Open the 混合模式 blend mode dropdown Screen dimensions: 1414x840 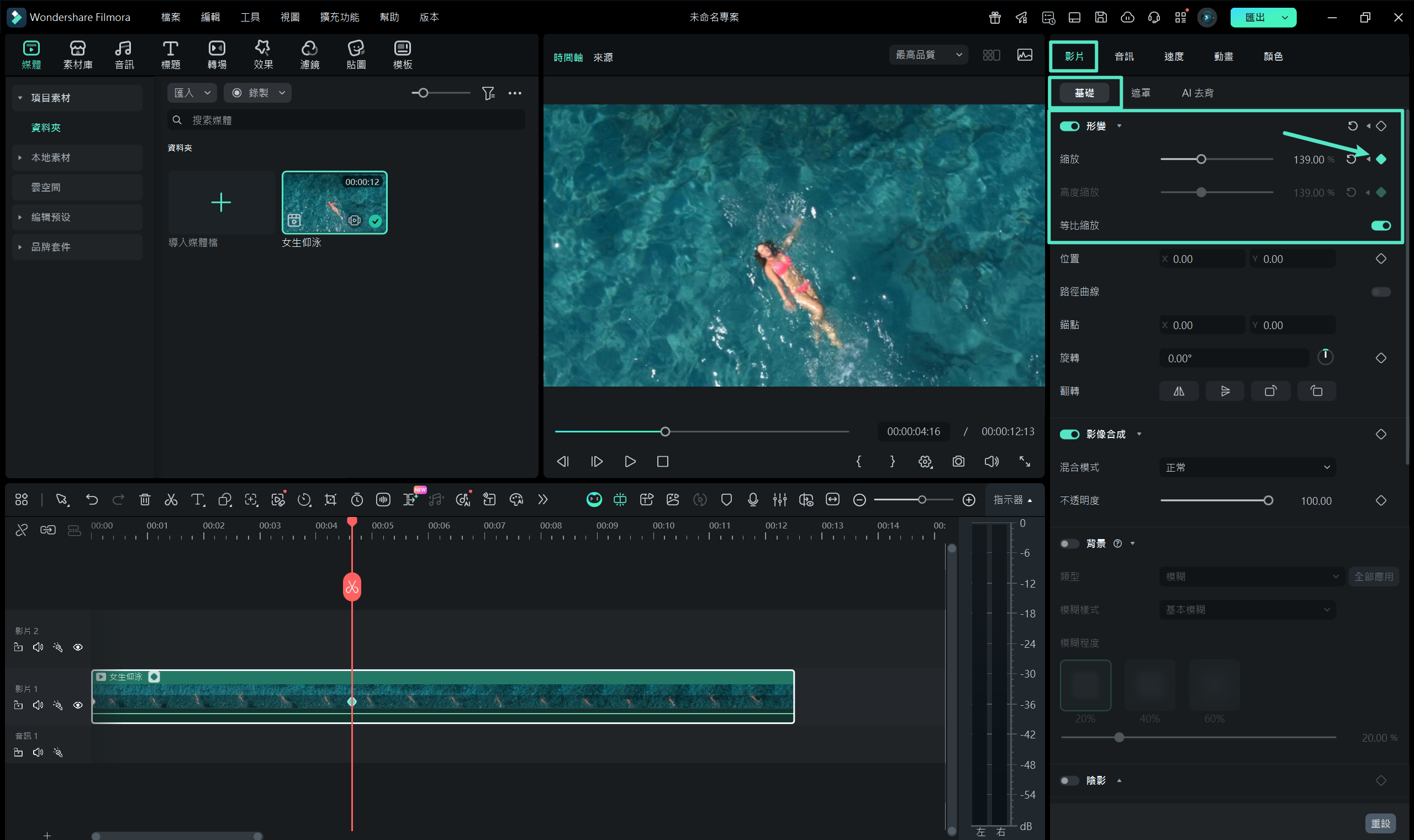[1247, 467]
